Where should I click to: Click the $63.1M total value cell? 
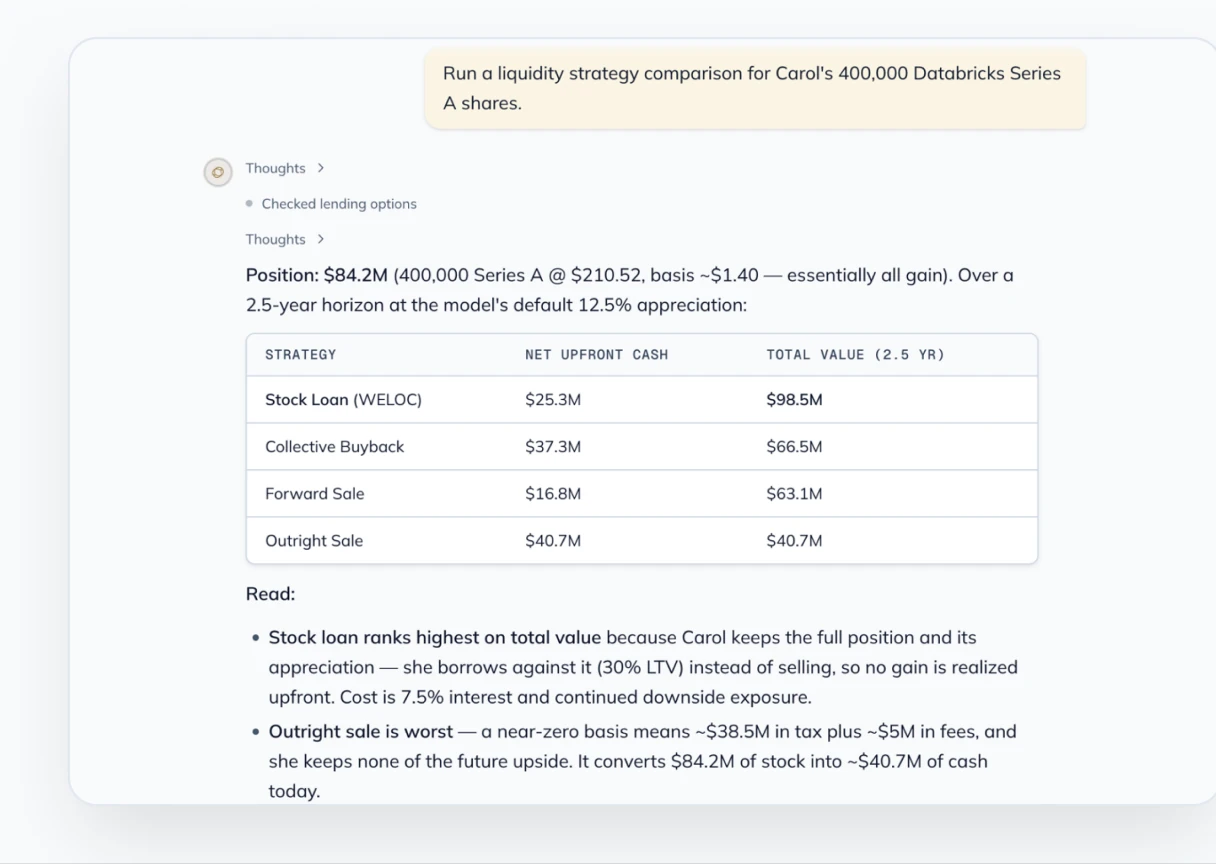point(794,494)
